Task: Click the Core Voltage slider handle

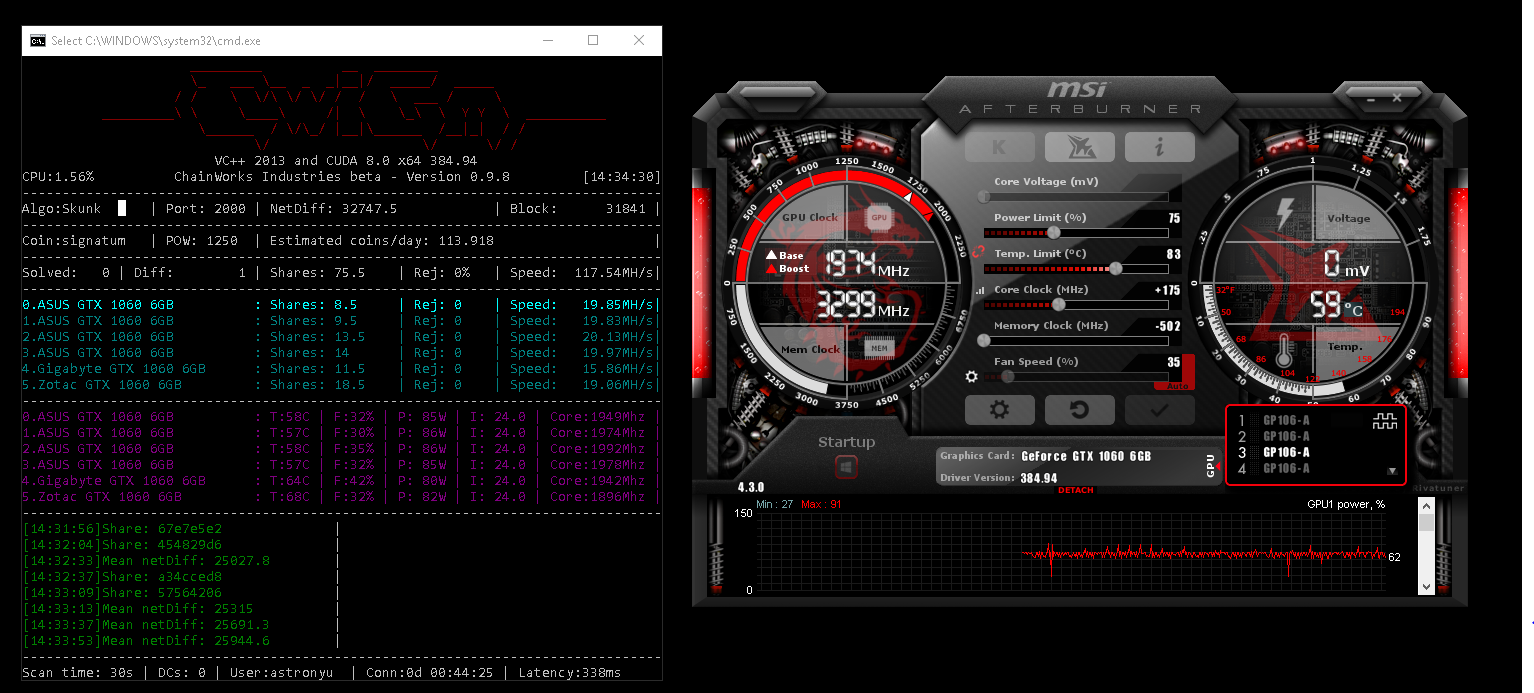Action: coord(984,197)
